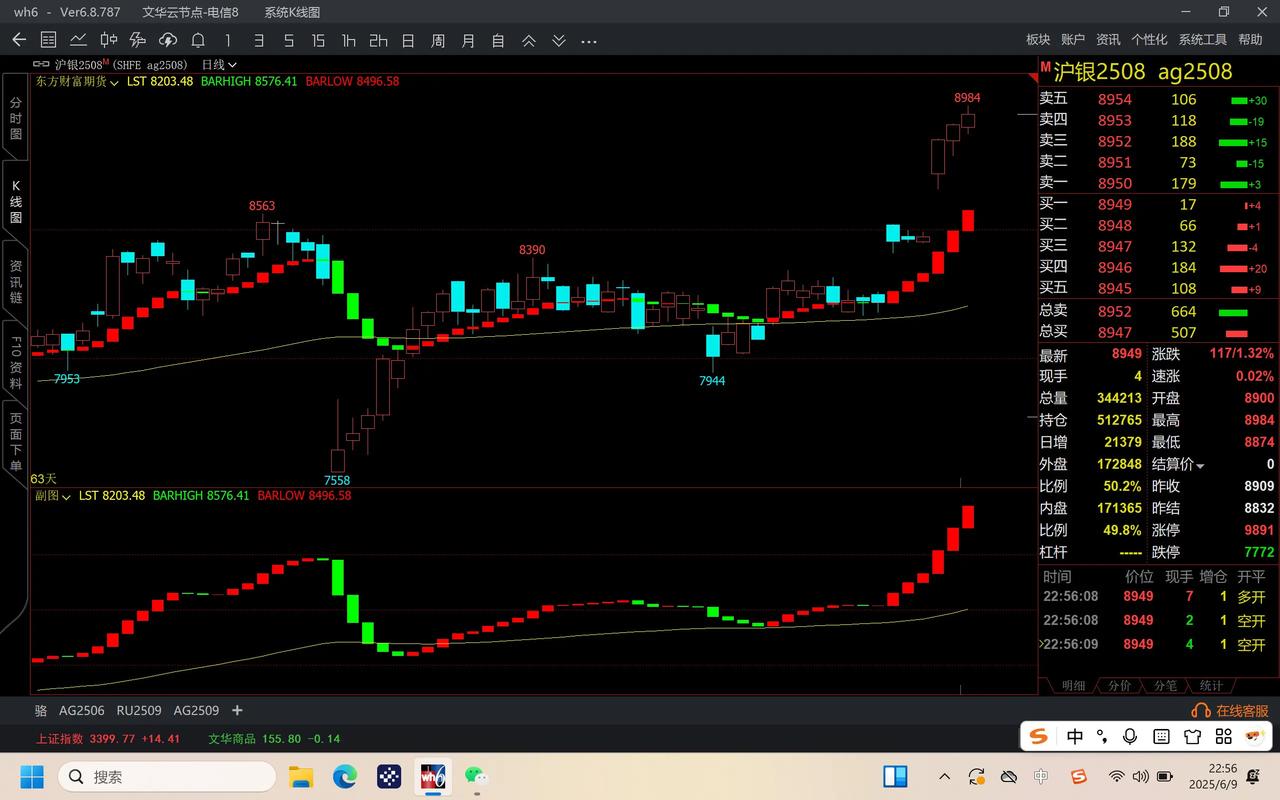The image size is (1280, 800).
Task: Add a new tab with plus button
Action: pyautogui.click(x=237, y=711)
